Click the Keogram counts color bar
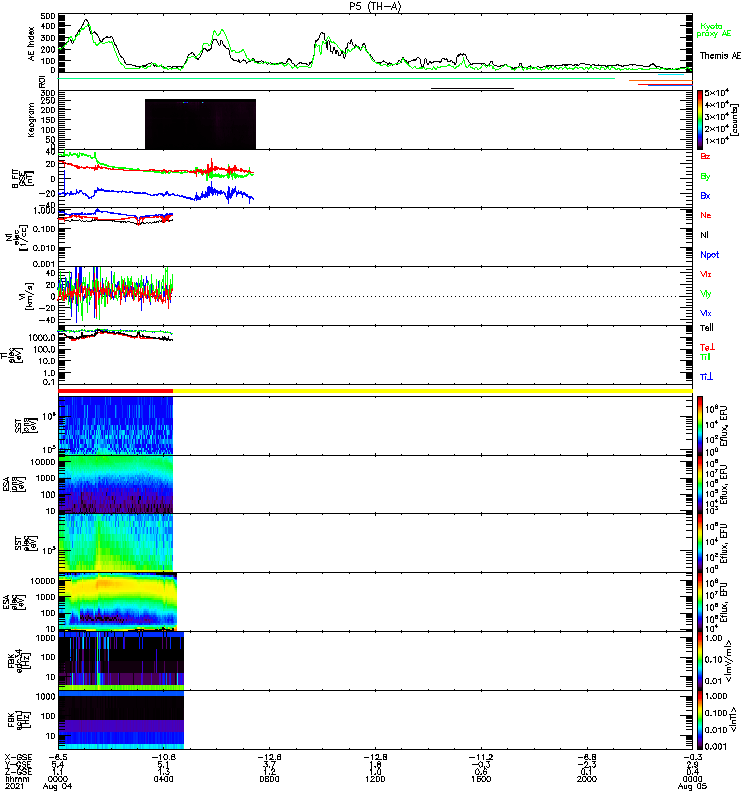This screenshot has width=750, height=800. 700,120
